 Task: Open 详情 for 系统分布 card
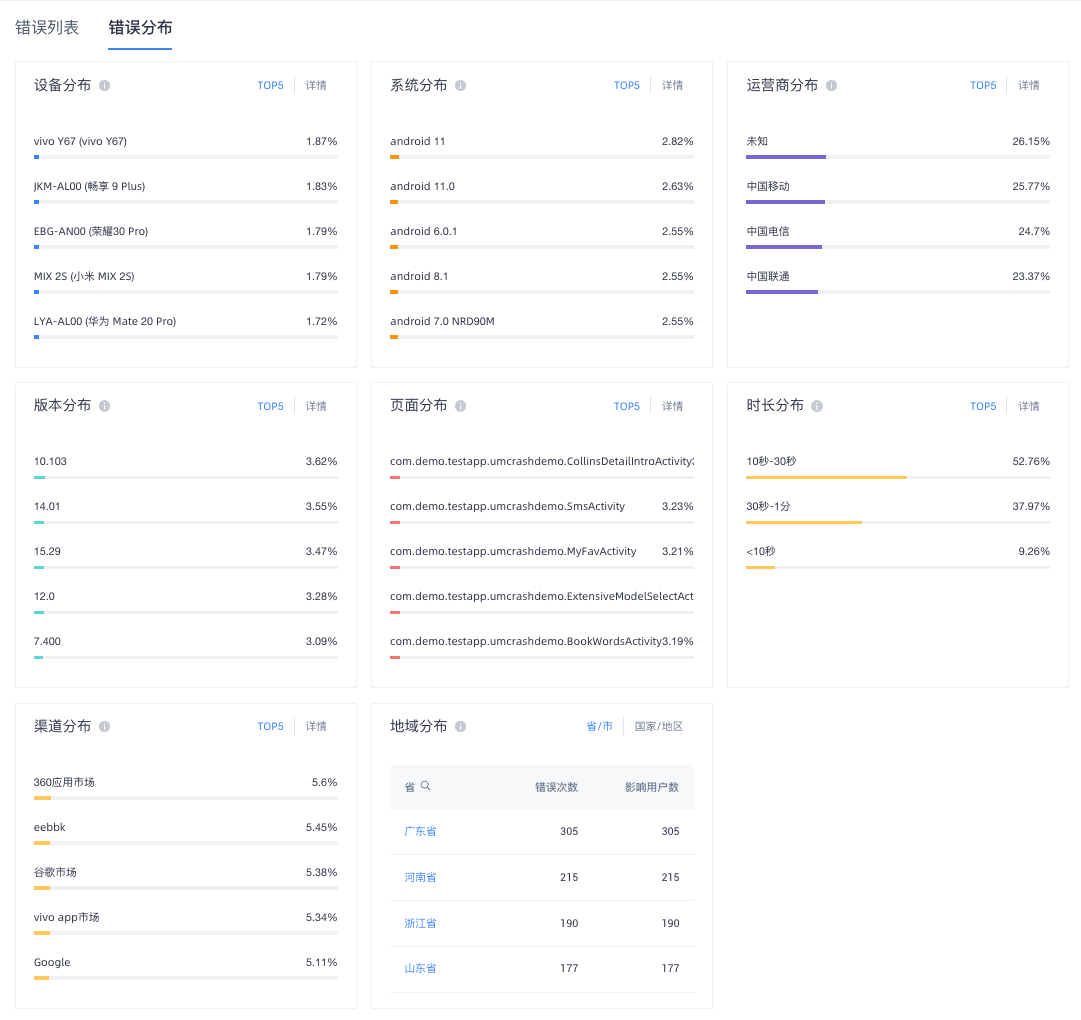pyautogui.click(x=672, y=85)
